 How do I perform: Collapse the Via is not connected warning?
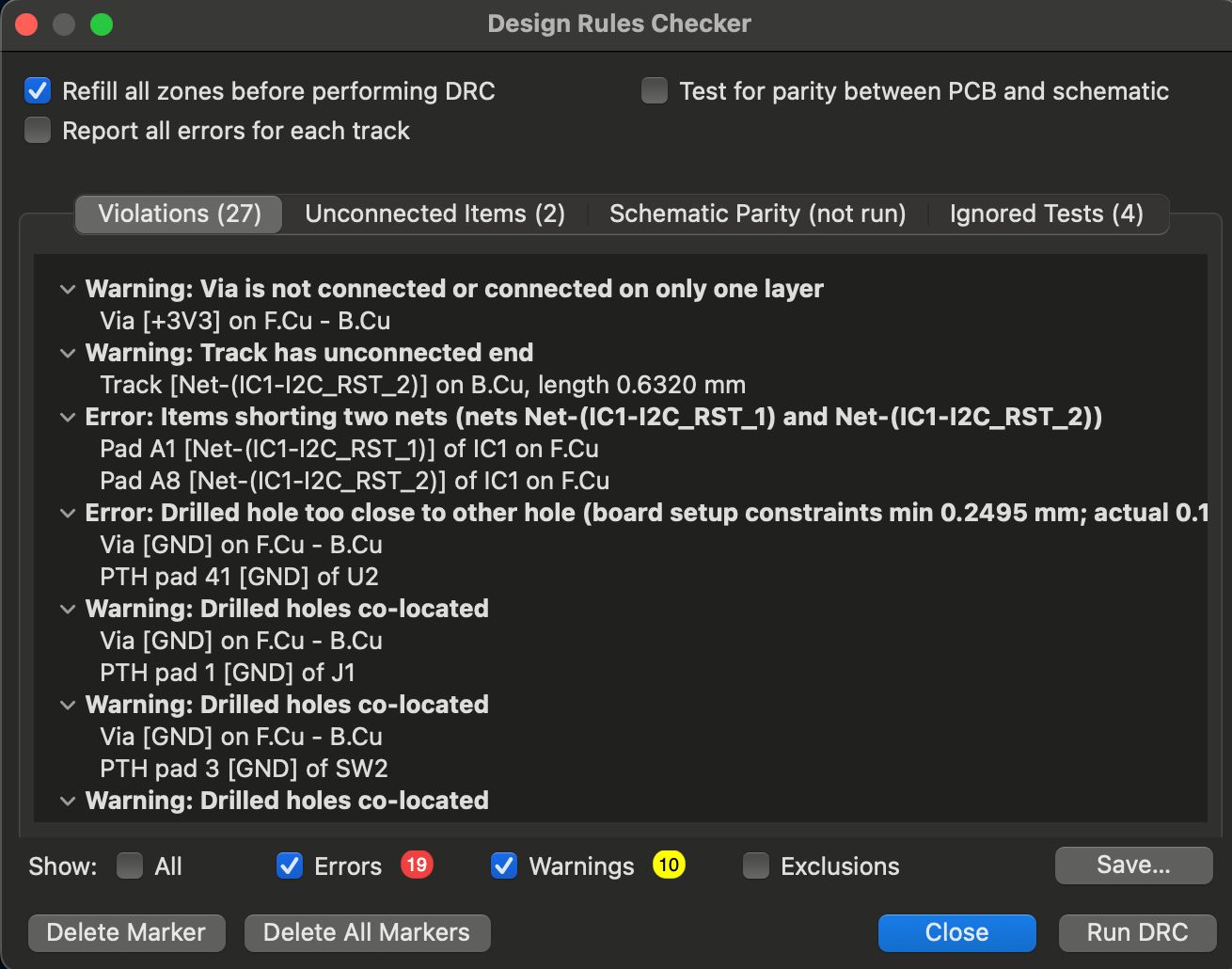68,290
